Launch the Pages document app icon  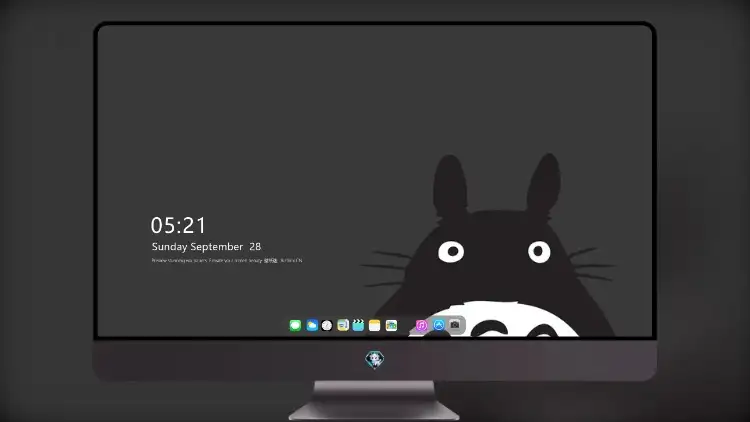(342, 325)
